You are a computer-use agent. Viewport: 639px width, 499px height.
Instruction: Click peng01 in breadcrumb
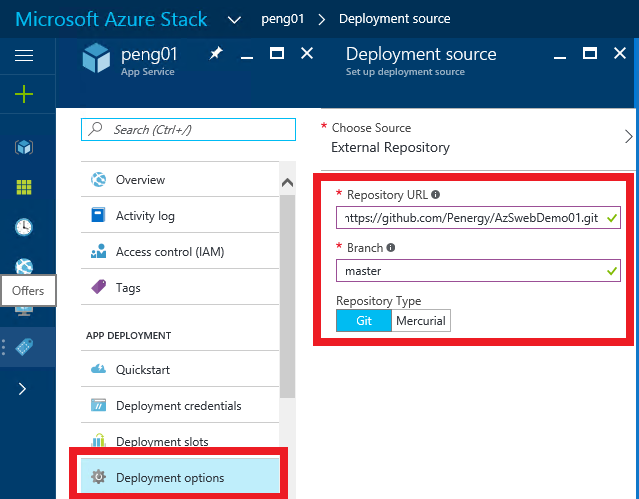[x=282, y=19]
